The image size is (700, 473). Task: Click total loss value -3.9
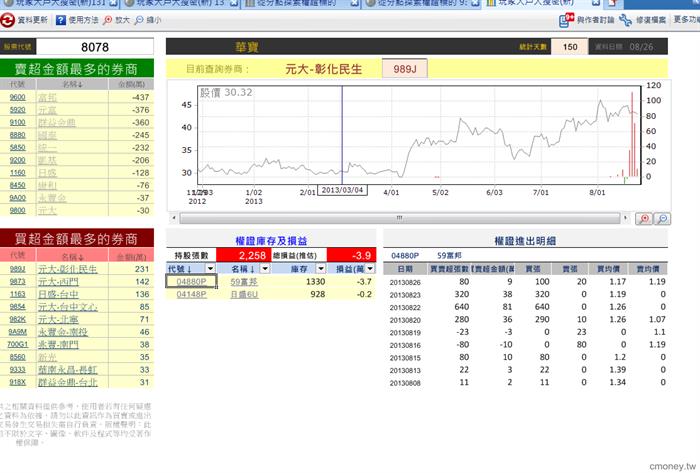click(x=351, y=255)
